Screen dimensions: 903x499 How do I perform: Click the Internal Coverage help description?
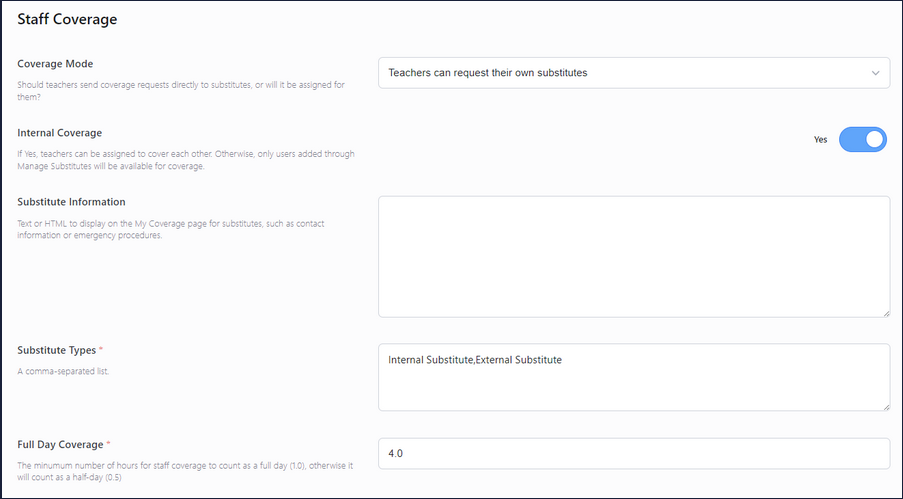point(185,160)
